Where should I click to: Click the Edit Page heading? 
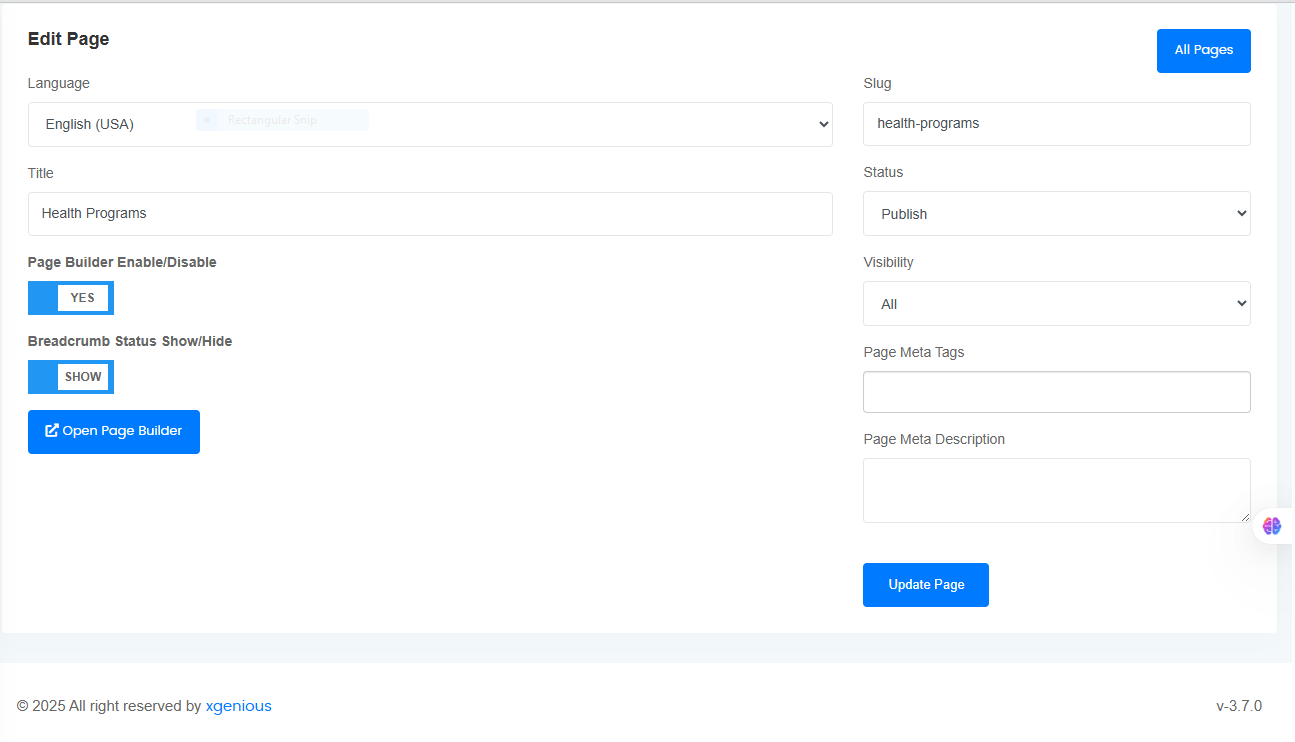[68, 39]
